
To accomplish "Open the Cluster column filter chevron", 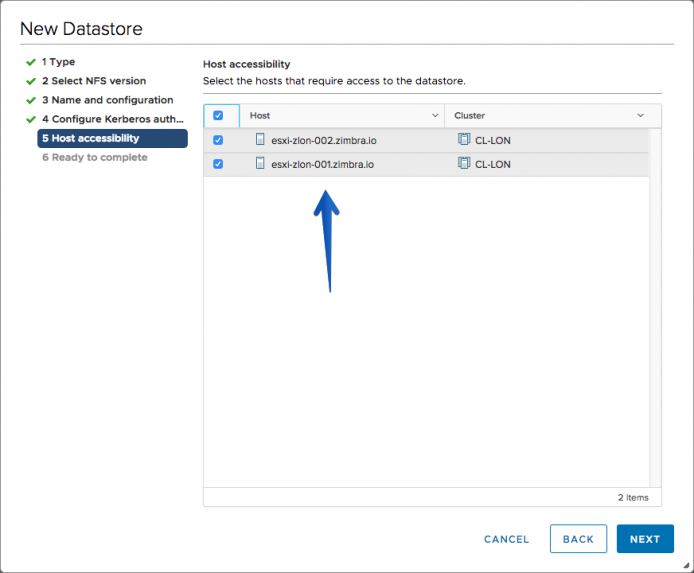I will pos(640,115).
